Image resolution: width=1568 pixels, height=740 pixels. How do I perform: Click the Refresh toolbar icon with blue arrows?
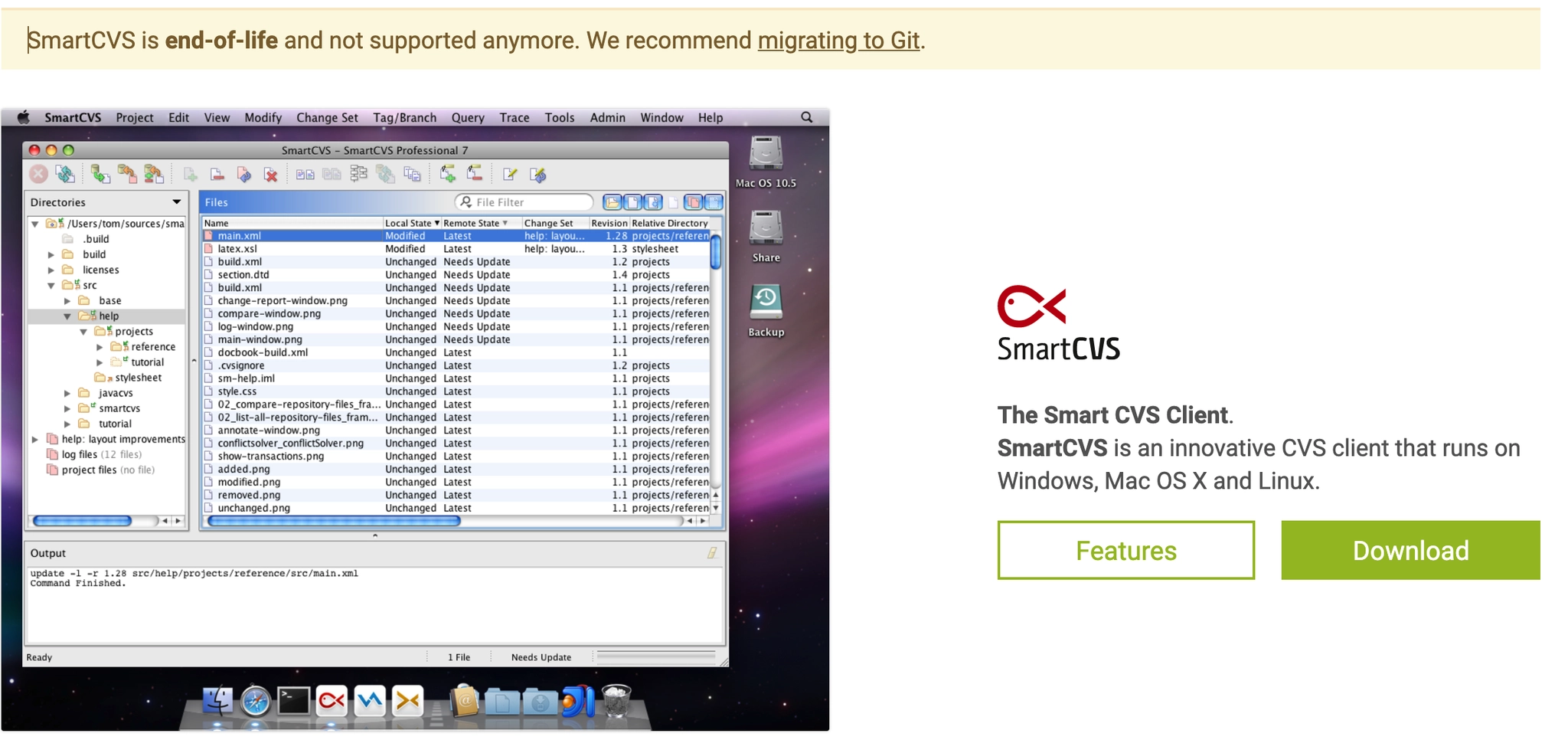click(x=66, y=175)
